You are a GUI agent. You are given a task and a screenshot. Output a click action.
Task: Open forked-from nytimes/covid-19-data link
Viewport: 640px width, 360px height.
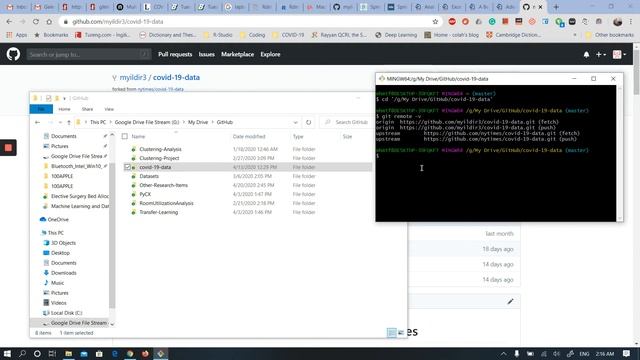tap(160, 89)
